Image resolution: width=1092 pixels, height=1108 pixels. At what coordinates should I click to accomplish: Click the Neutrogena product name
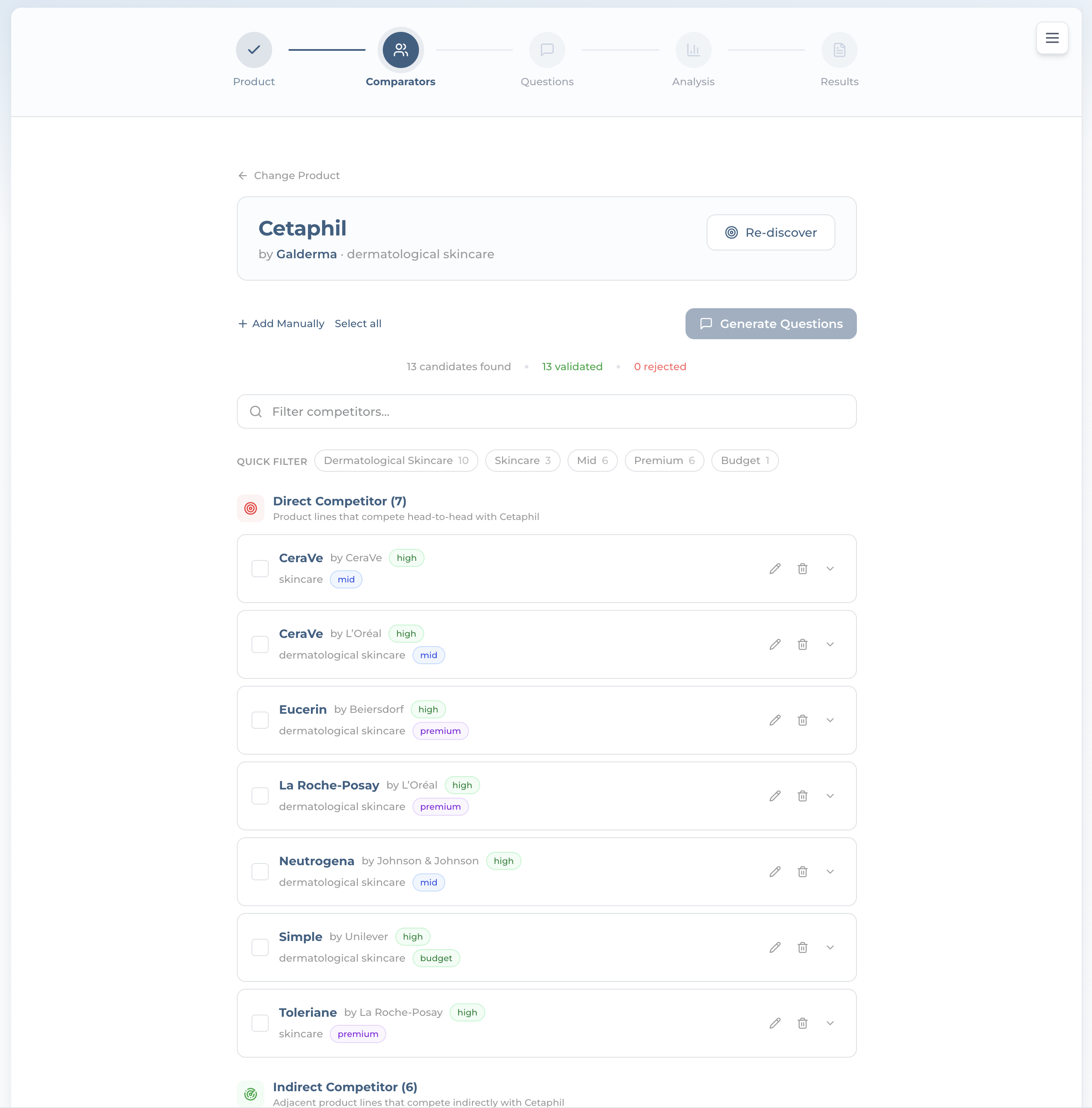coord(316,861)
